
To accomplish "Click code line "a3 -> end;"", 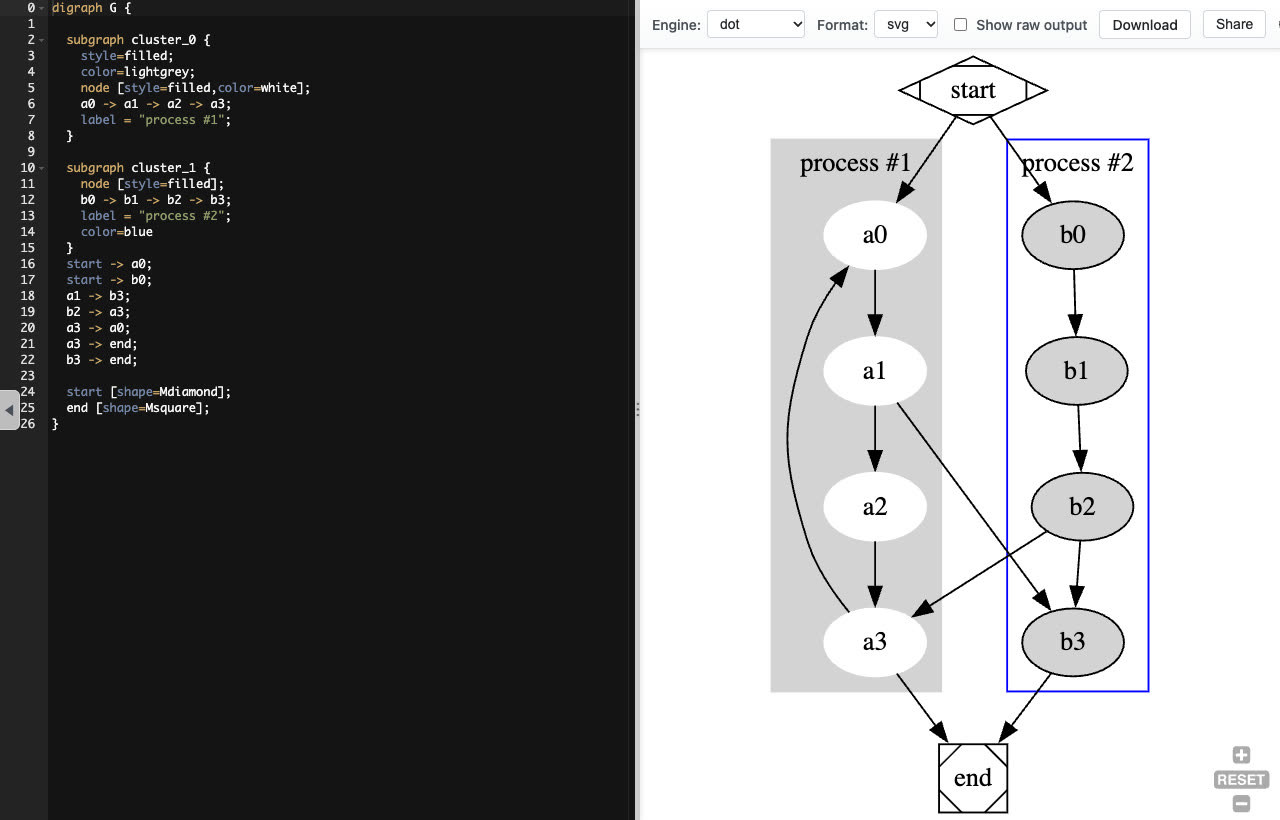I will pos(103,344).
